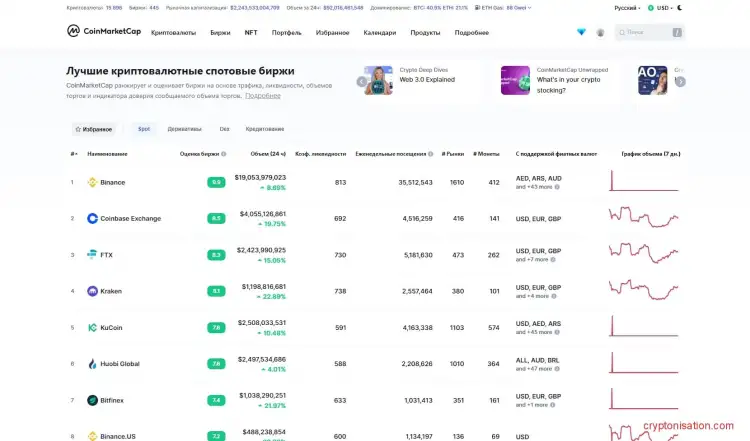The width and height of the screenshot is (750, 441).
Task: Click KuCoin weekly visits 4,163,338
Action: [417, 328]
